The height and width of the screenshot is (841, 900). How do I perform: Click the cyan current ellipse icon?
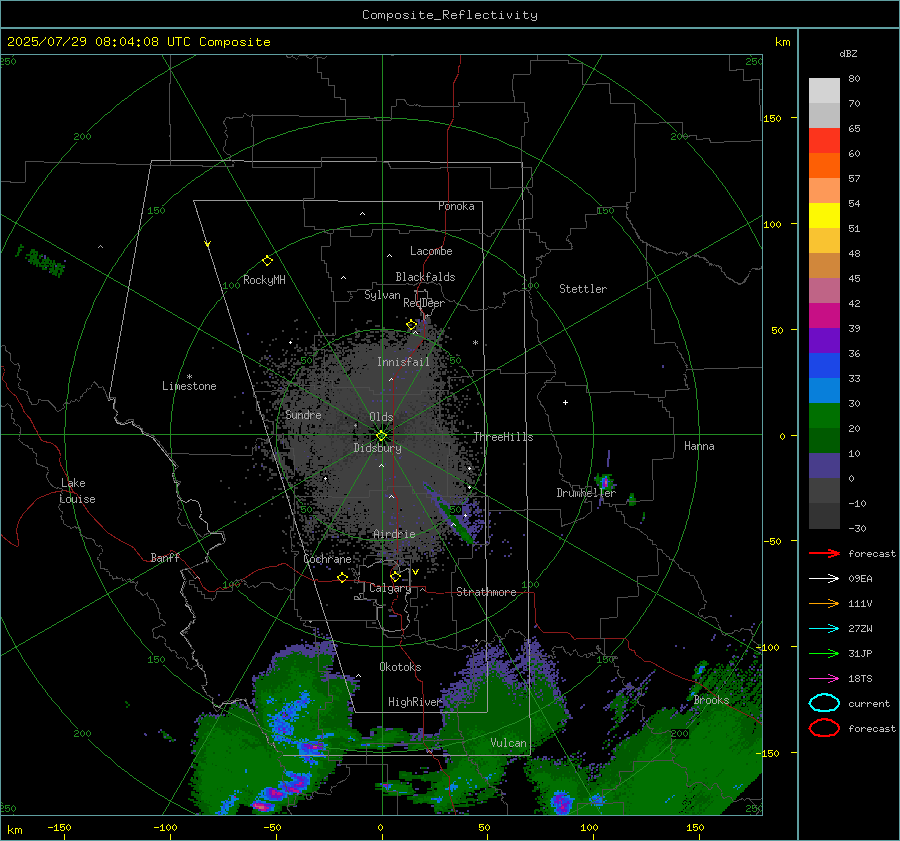tap(824, 703)
